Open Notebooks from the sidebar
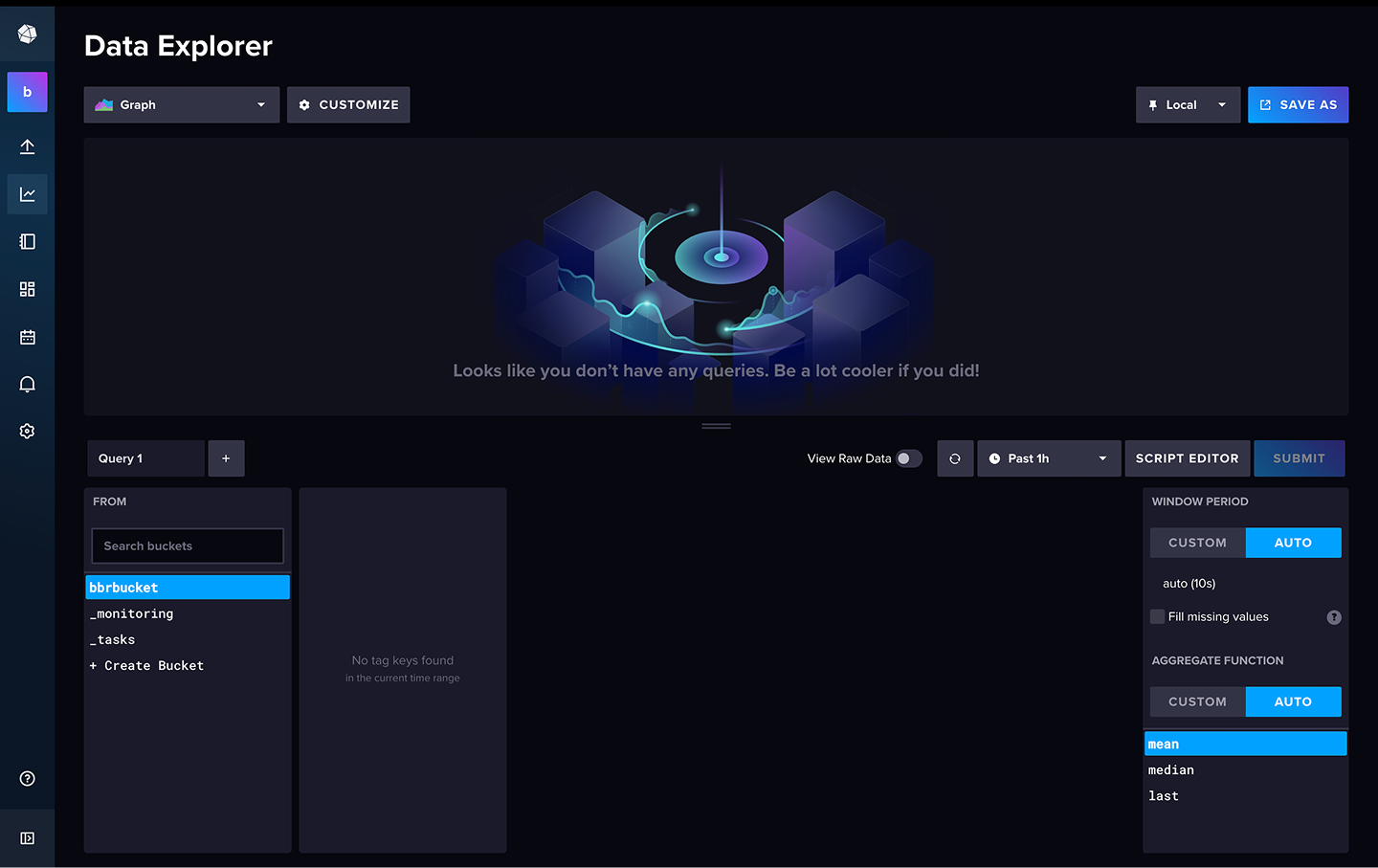 pyautogui.click(x=27, y=241)
